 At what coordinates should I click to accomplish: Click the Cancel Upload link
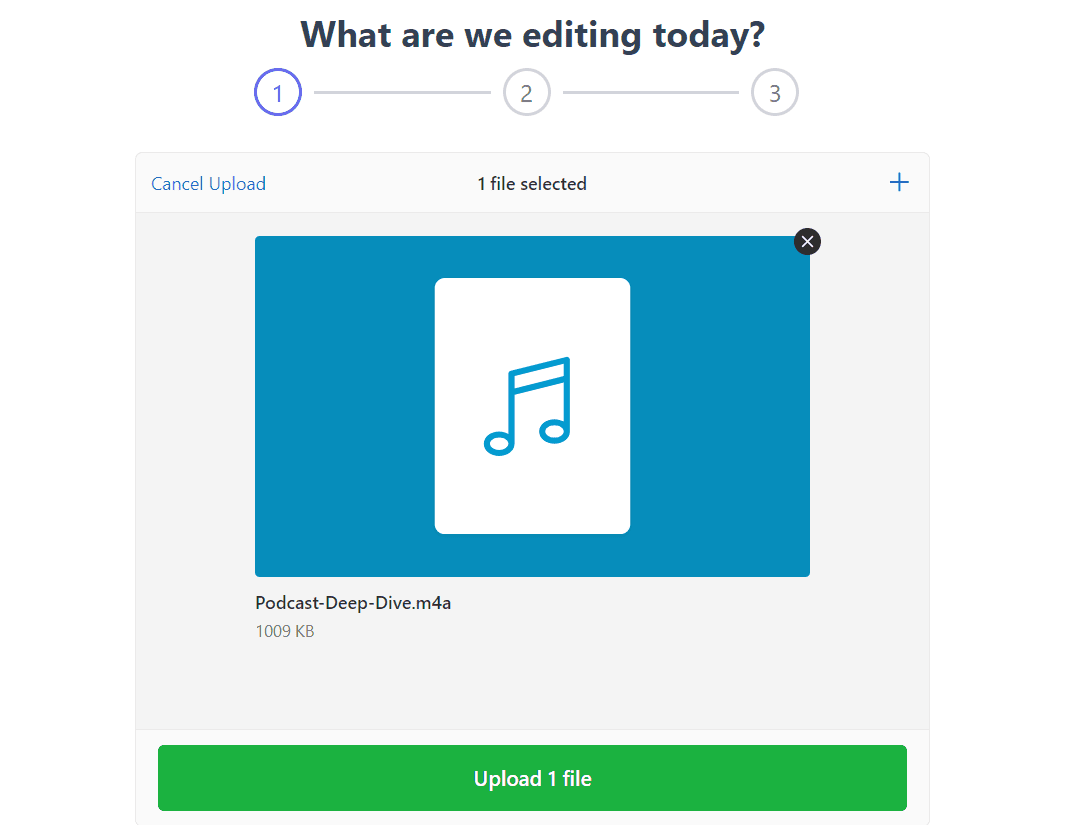(x=208, y=184)
